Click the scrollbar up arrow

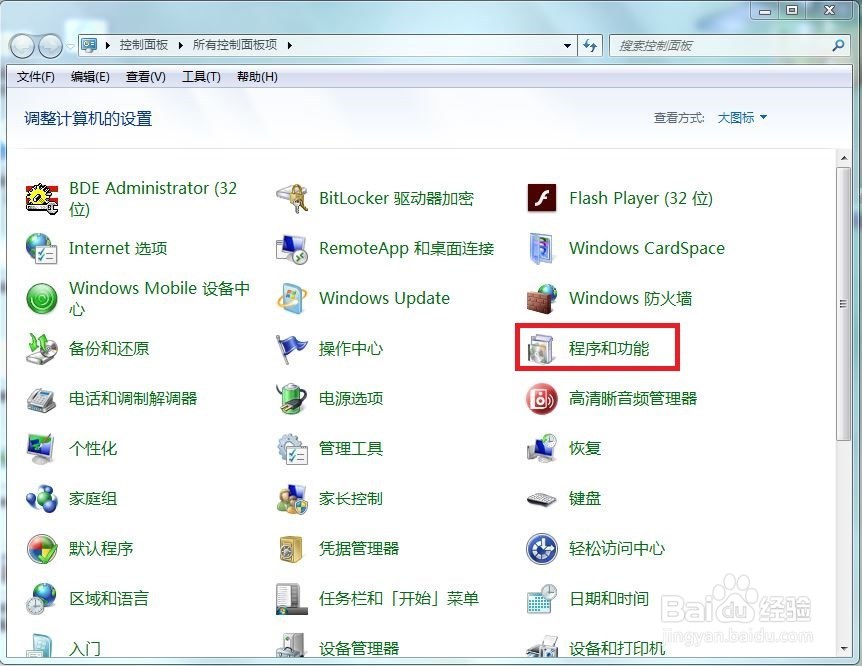pyautogui.click(x=844, y=158)
